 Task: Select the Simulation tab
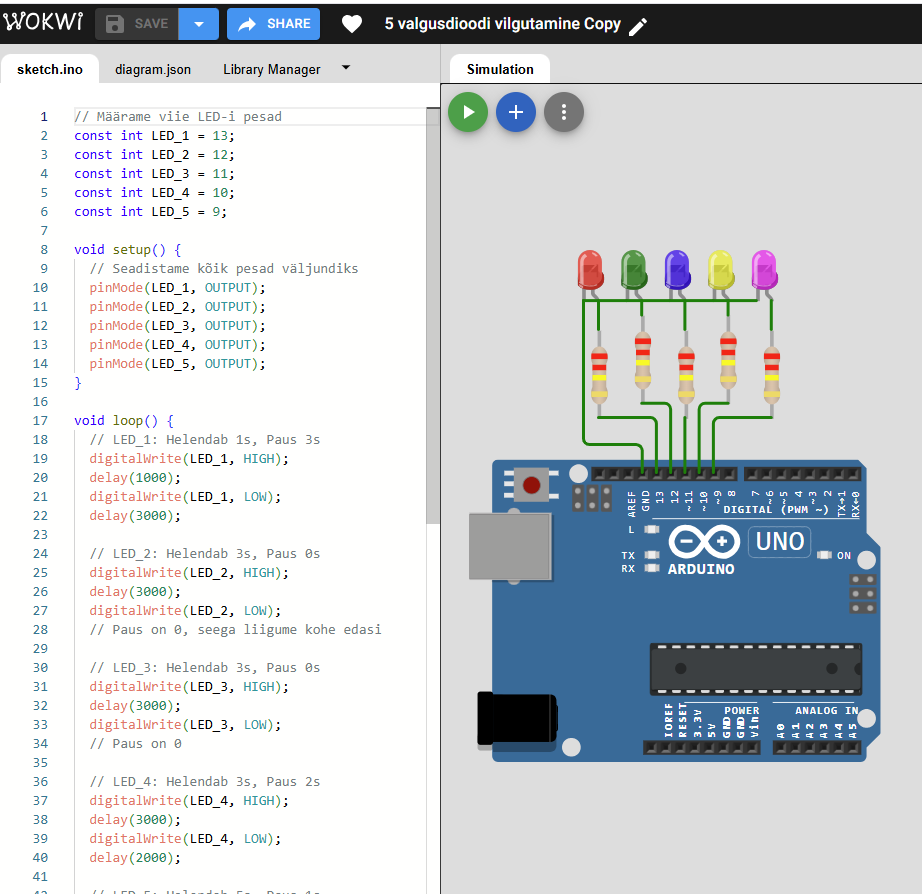point(500,69)
